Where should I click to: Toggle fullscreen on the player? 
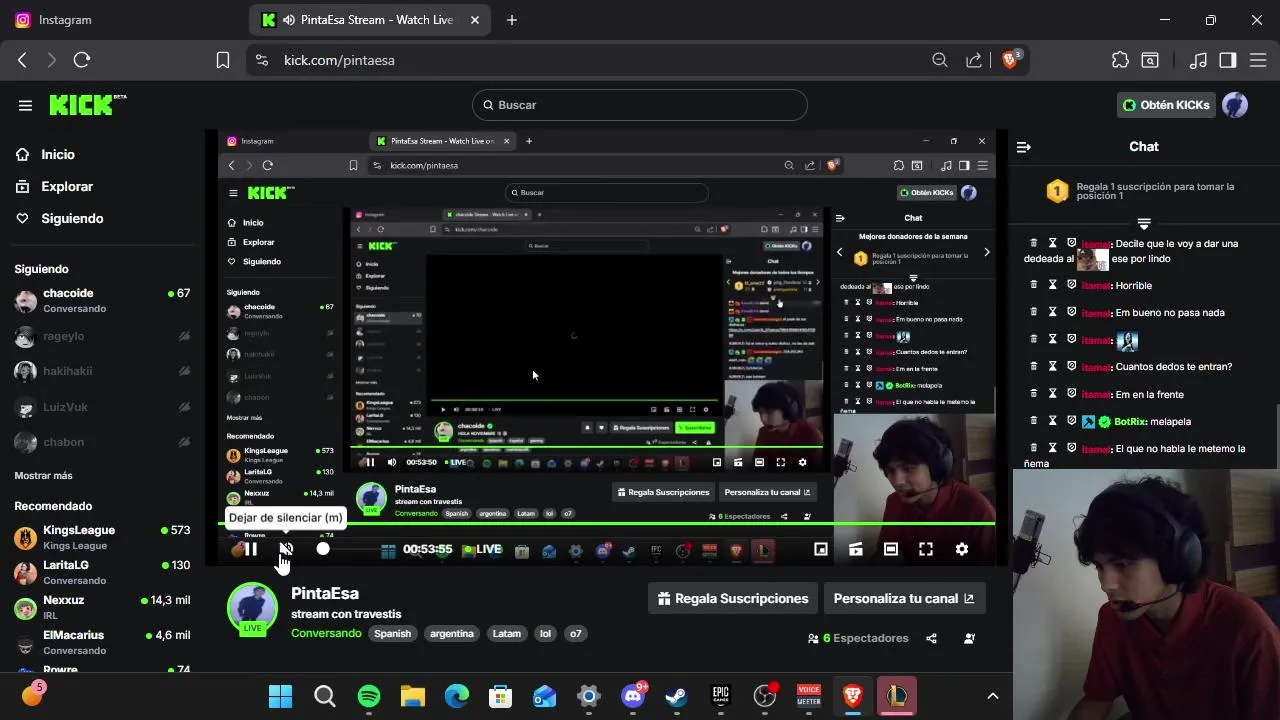tap(926, 549)
